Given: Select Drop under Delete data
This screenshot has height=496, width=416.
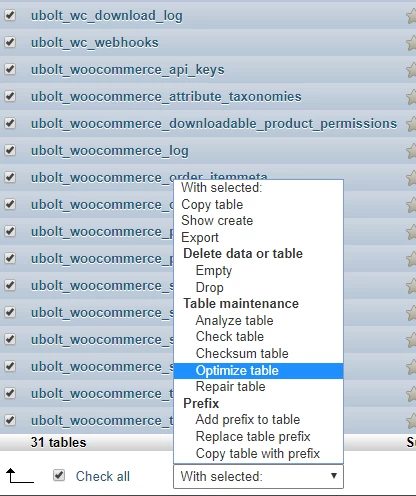Looking at the screenshot, I should (x=258, y=287).
